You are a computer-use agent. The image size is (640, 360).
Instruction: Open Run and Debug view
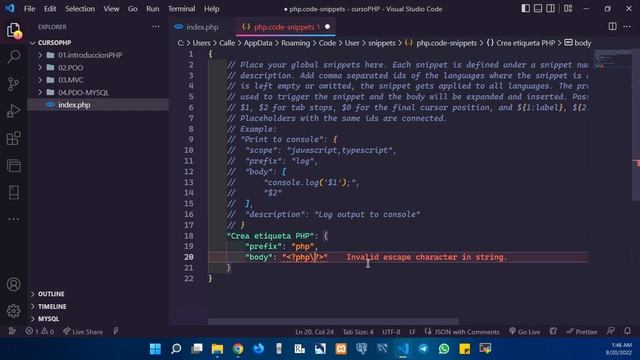(13, 111)
